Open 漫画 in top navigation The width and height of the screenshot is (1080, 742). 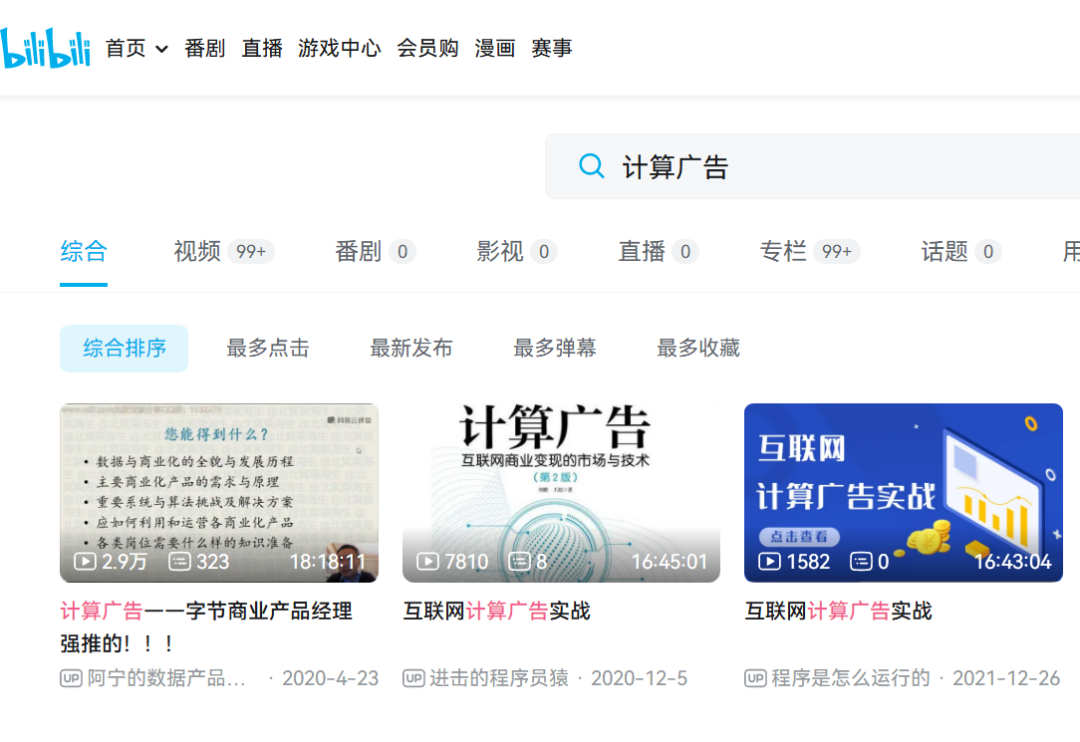[495, 48]
